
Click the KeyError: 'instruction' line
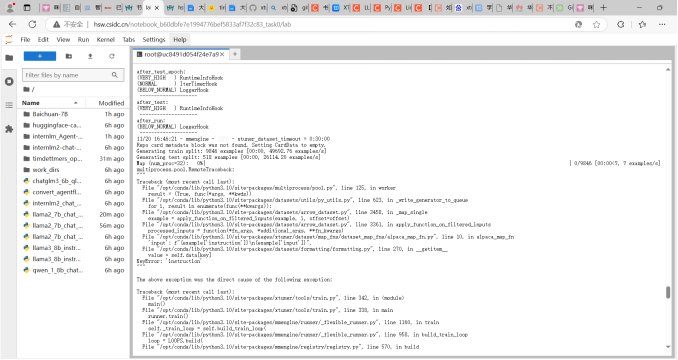click(x=169, y=261)
